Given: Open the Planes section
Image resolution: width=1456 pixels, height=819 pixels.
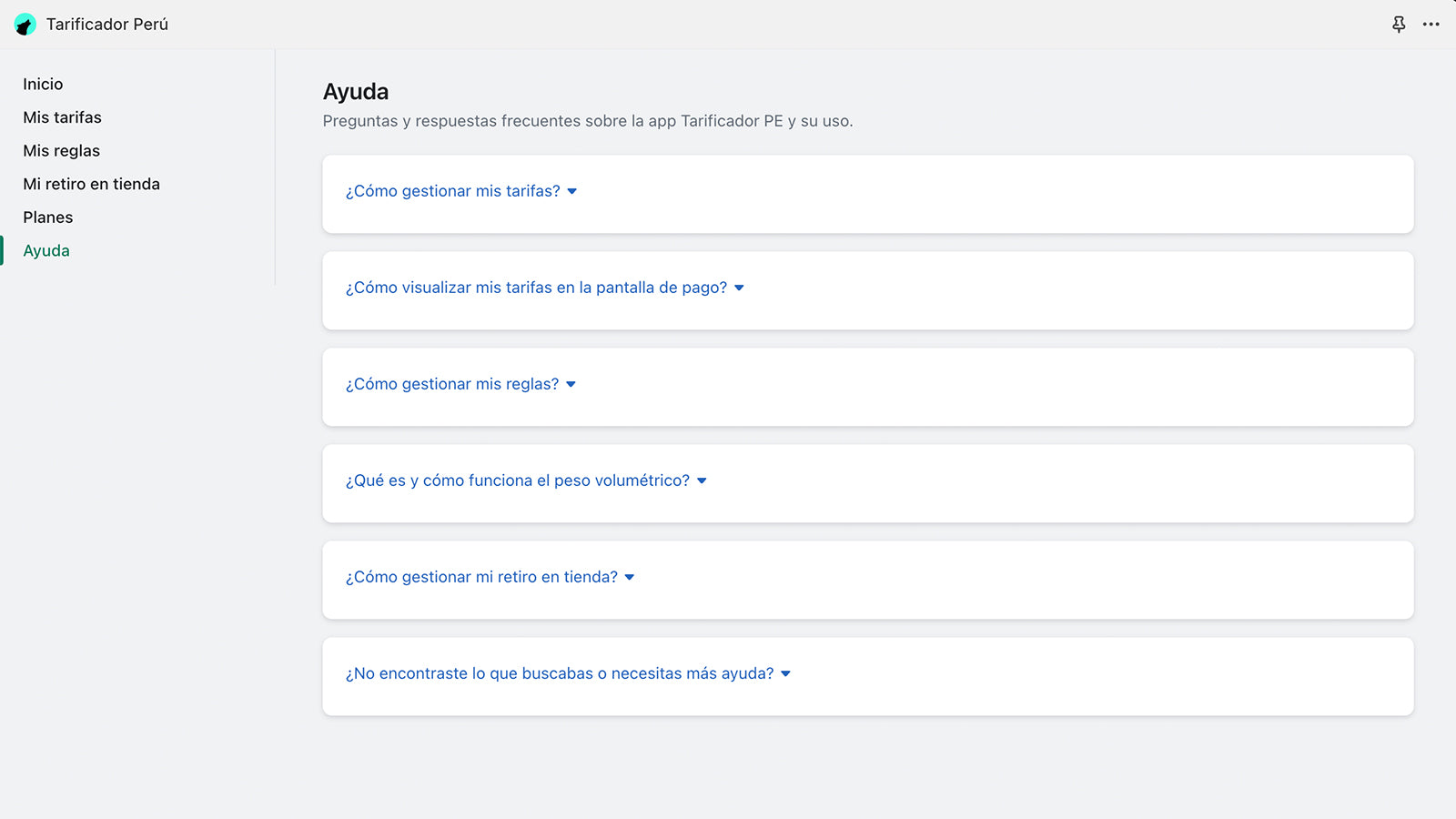Looking at the screenshot, I should coord(47,217).
